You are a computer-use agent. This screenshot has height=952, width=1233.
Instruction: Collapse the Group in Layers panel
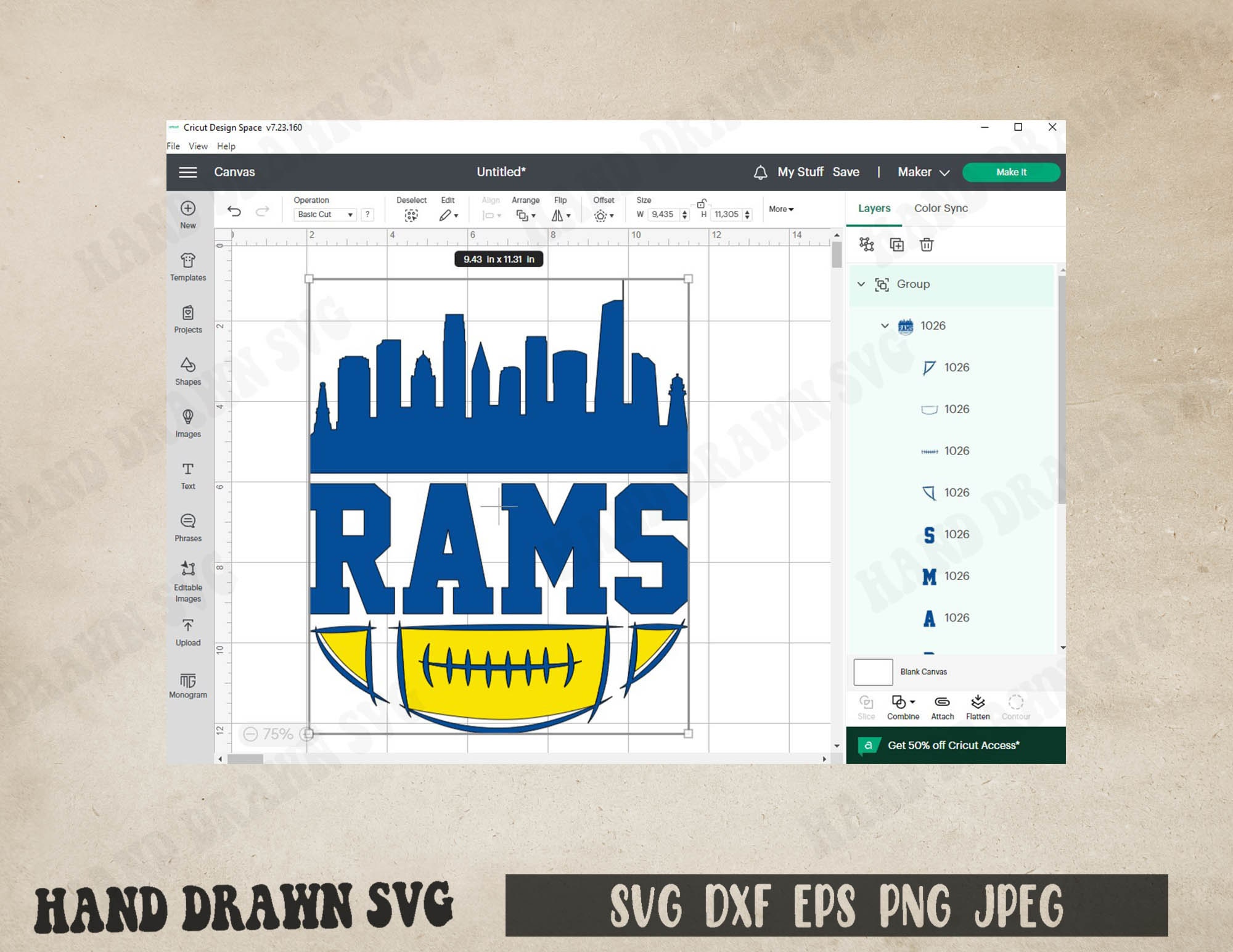(861, 284)
